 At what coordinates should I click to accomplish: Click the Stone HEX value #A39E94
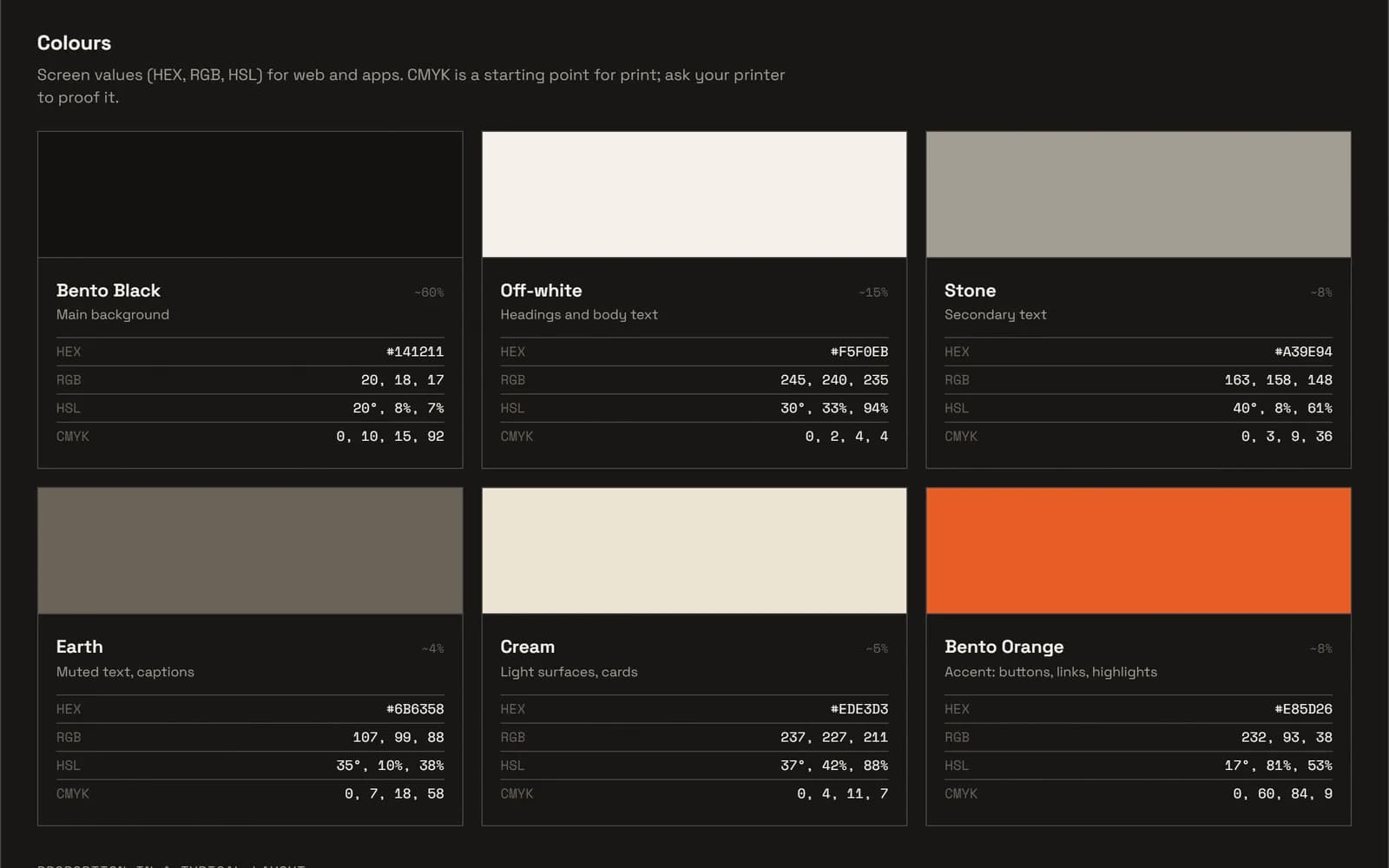[x=1303, y=352]
